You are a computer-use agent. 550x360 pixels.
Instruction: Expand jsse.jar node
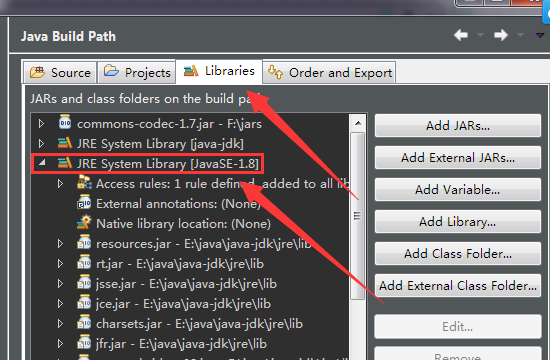coord(60,284)
